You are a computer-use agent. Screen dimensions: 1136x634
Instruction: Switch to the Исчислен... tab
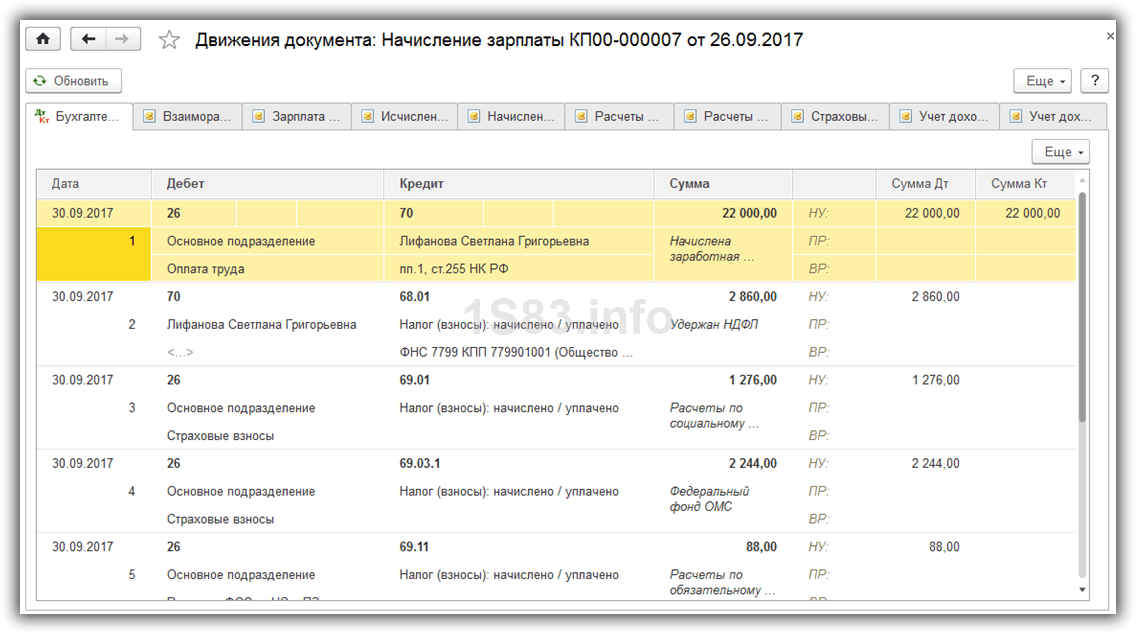[x=405, y=117]
